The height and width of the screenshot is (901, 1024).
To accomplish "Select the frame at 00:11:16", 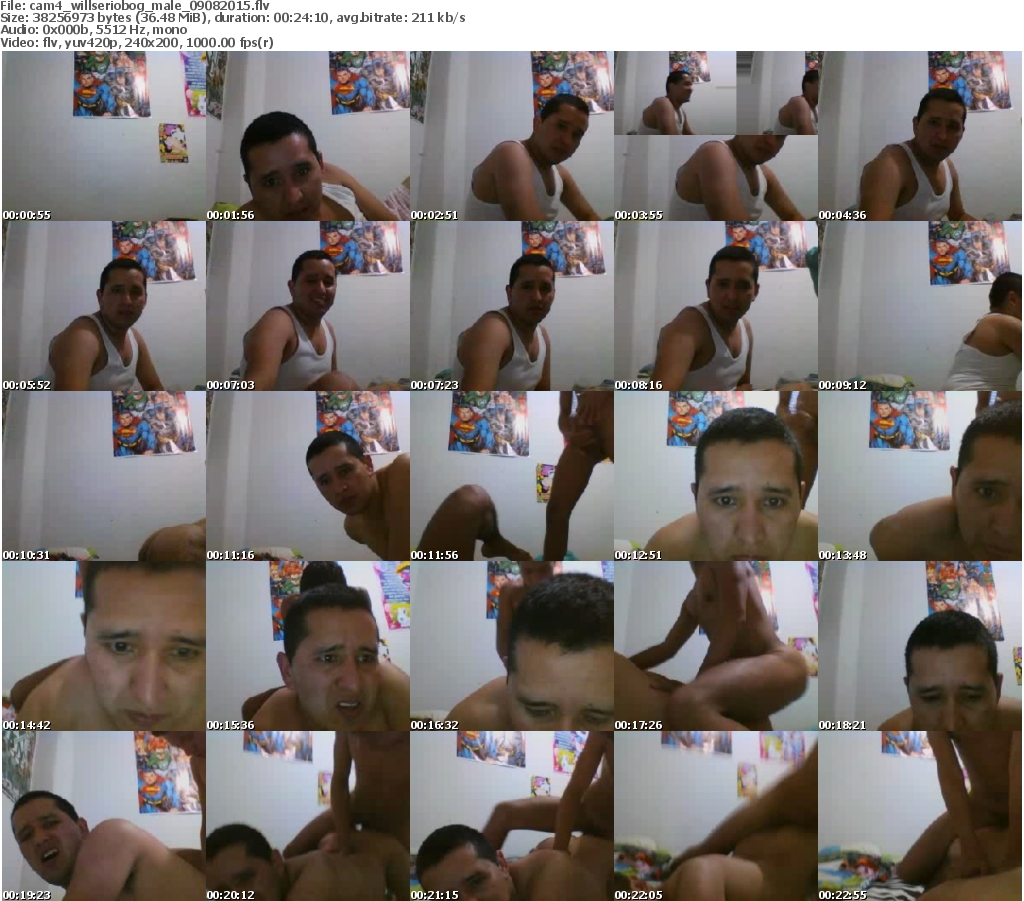I will tap(308, 476).
